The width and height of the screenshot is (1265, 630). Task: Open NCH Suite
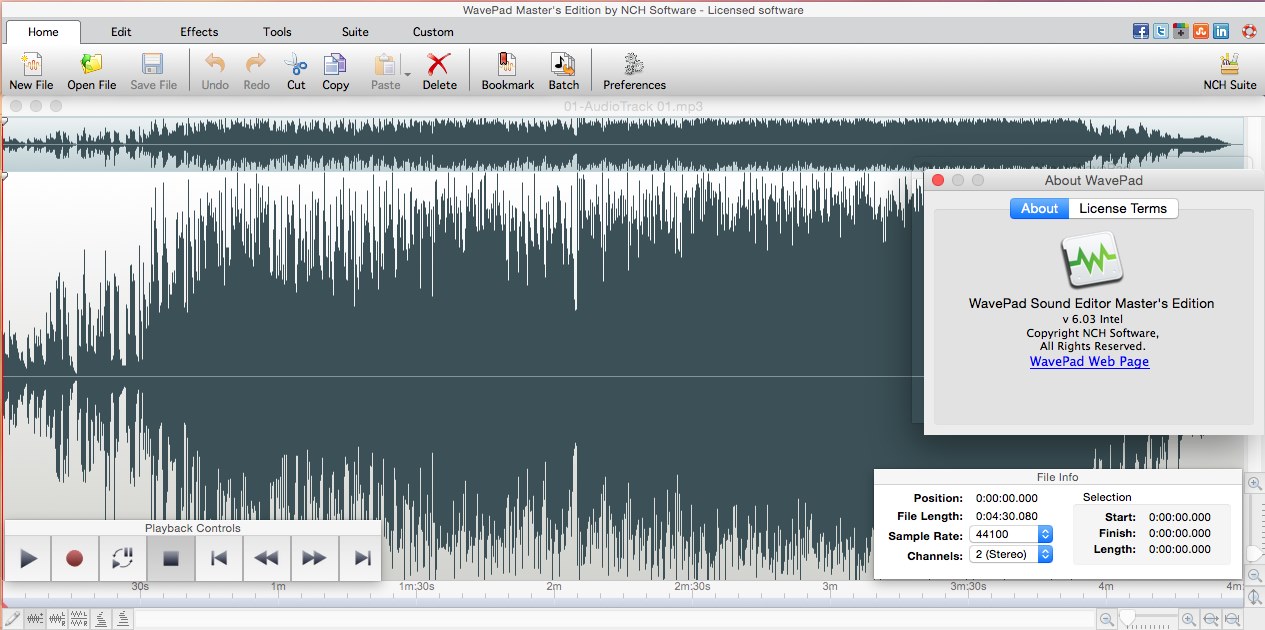coord(1230,73)
